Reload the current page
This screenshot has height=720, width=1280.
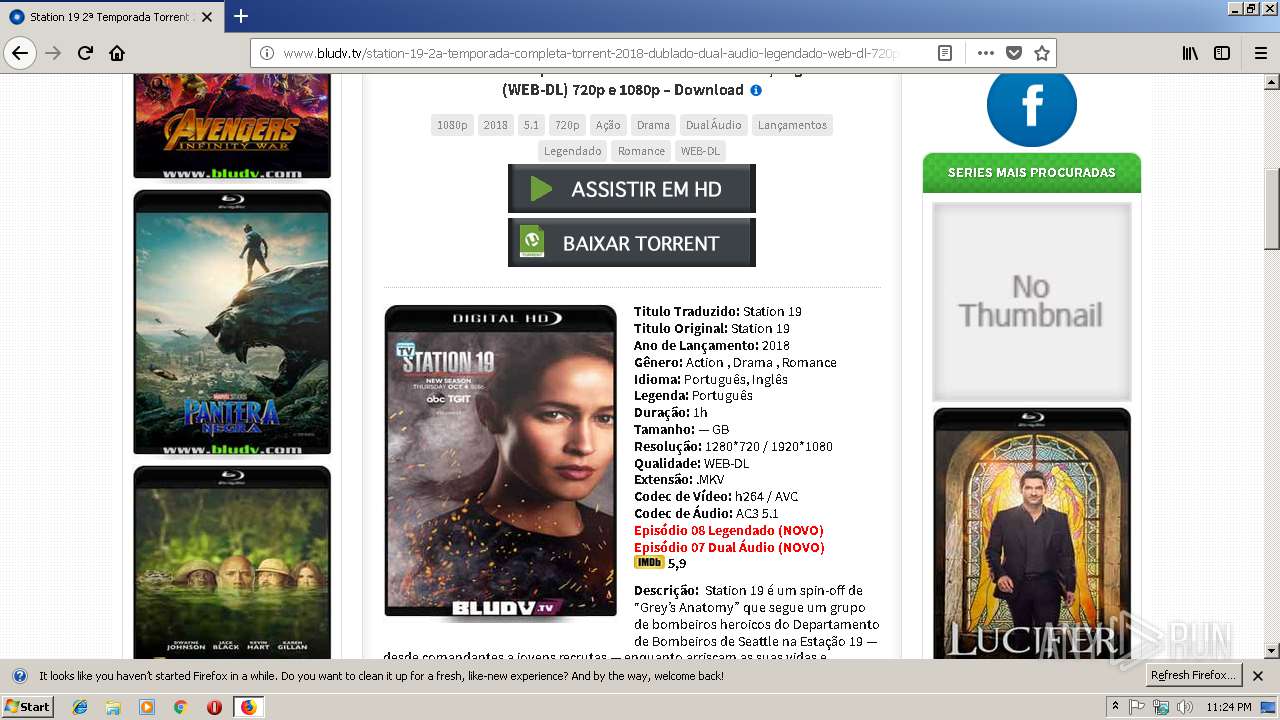tap(86, 53)
